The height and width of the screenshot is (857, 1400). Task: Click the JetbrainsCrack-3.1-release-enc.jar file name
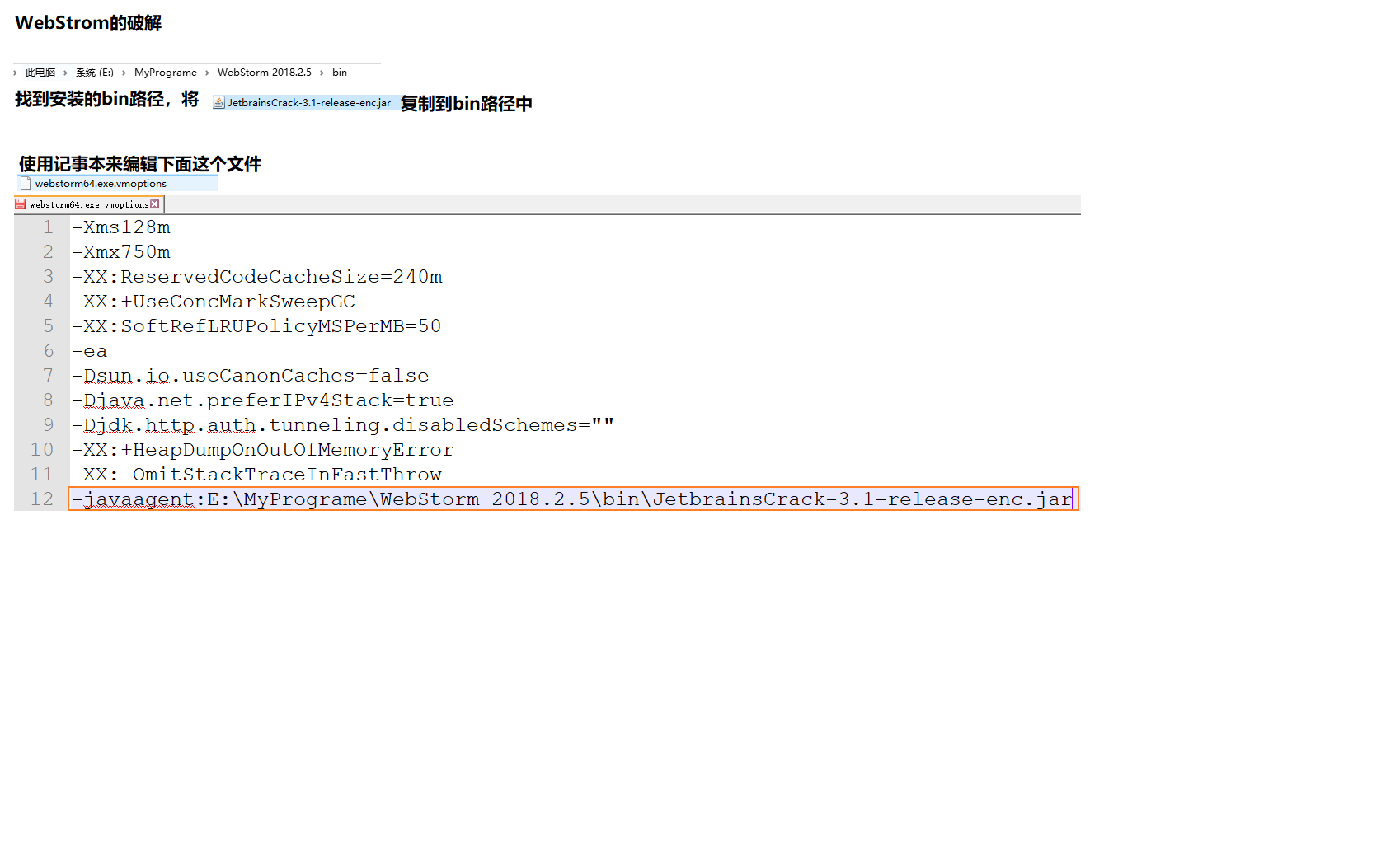[309, 103]
